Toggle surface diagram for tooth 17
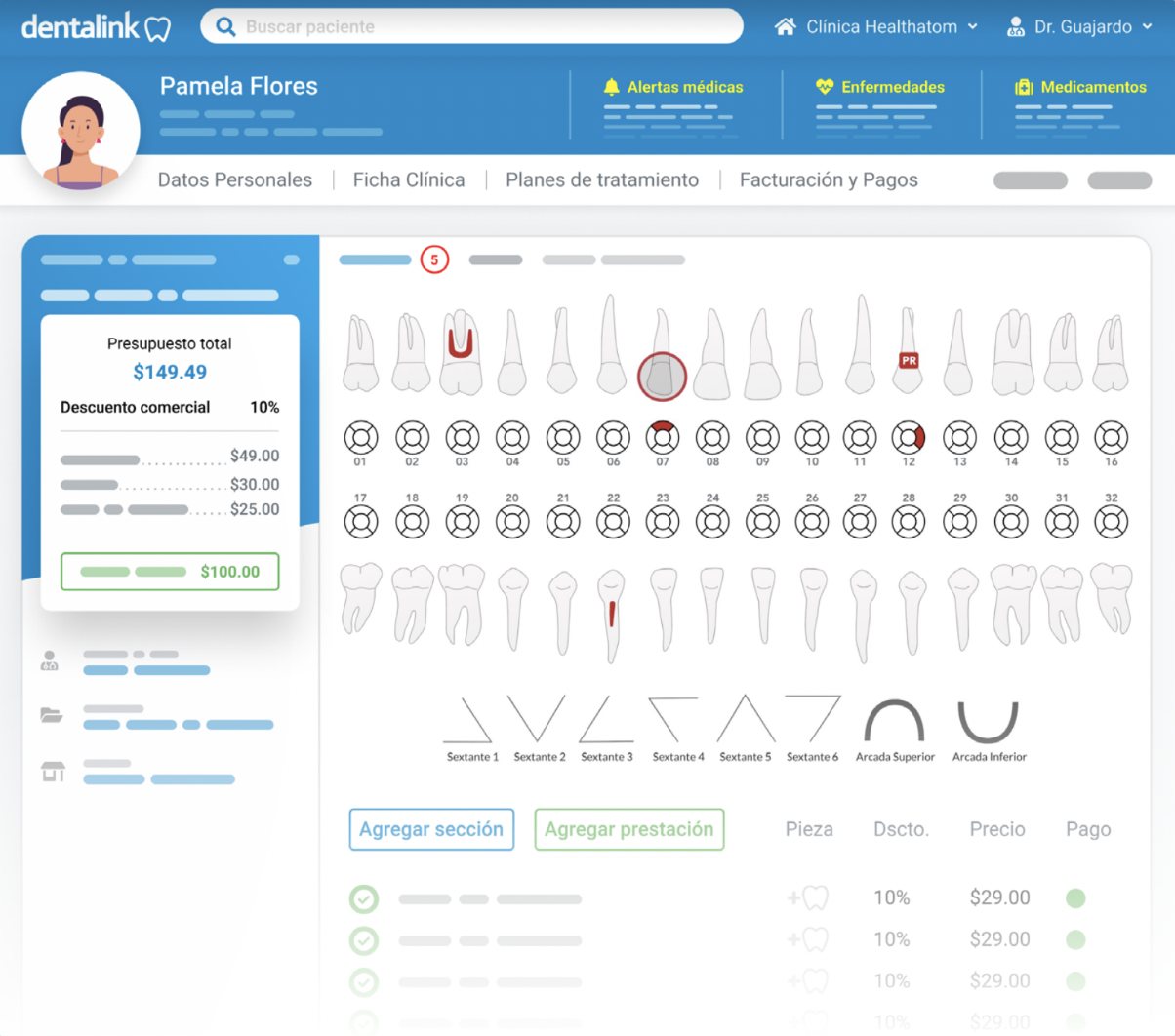Screen dimensions: 1175x1036 pos(361,522)
